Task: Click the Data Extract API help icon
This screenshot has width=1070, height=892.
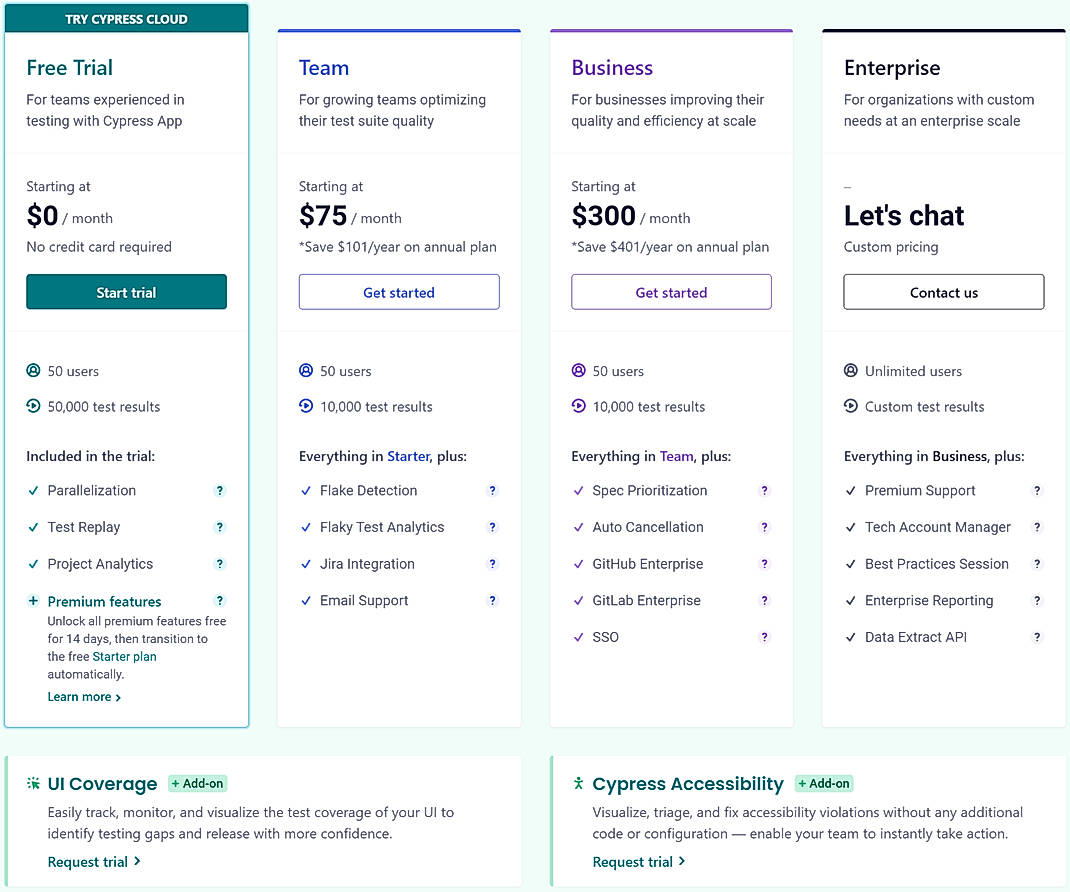Action: coord(1037,637)
